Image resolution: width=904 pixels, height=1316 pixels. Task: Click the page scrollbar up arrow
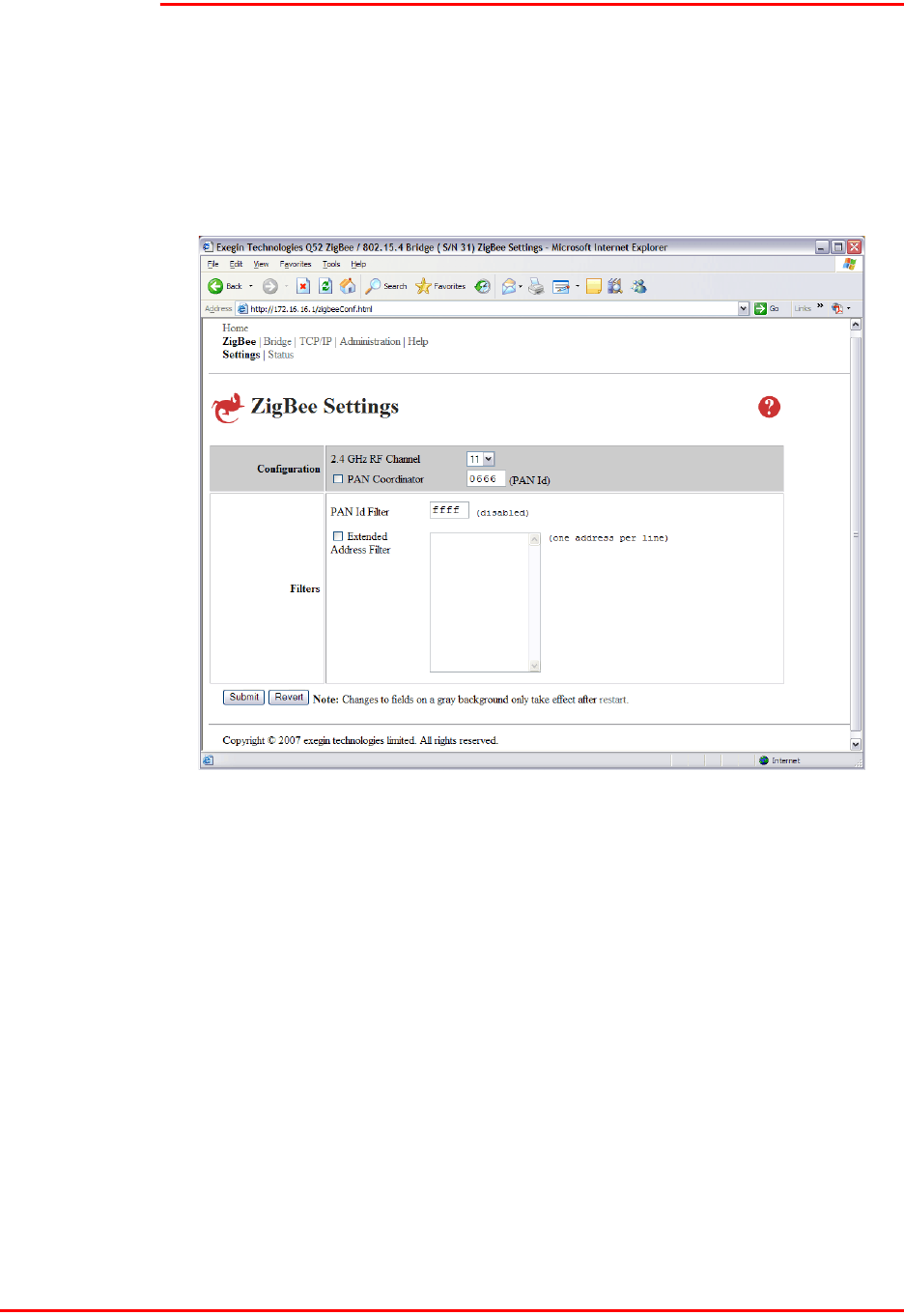856,325
